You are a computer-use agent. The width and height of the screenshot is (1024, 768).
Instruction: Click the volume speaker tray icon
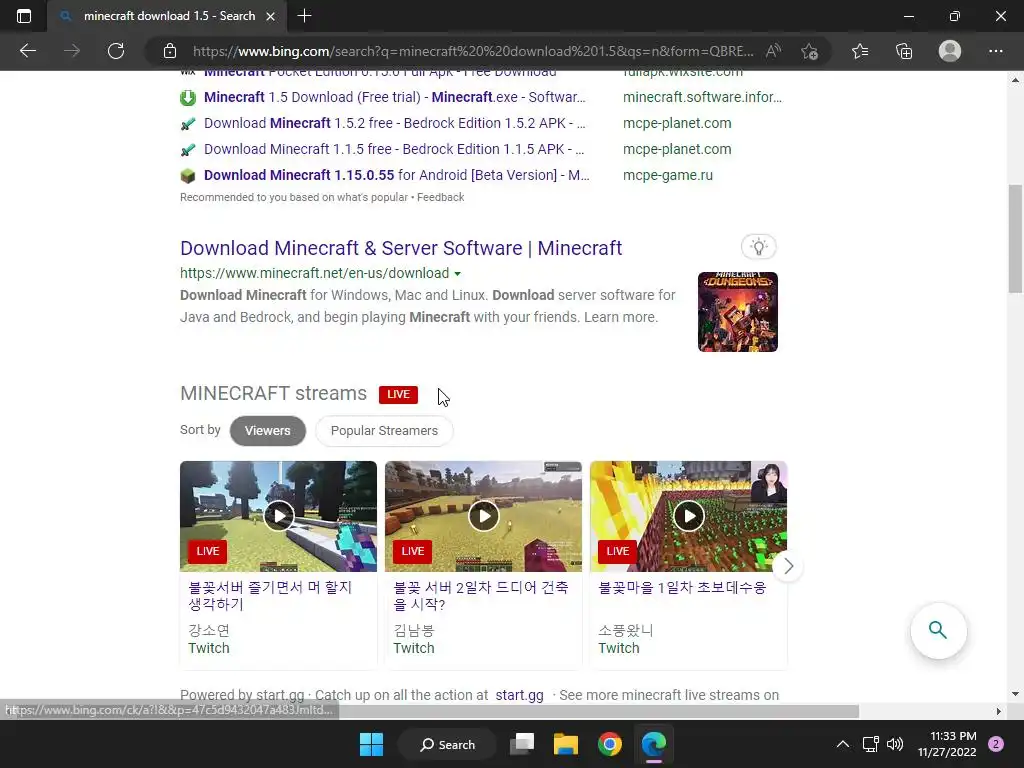(x=895, y=744)
